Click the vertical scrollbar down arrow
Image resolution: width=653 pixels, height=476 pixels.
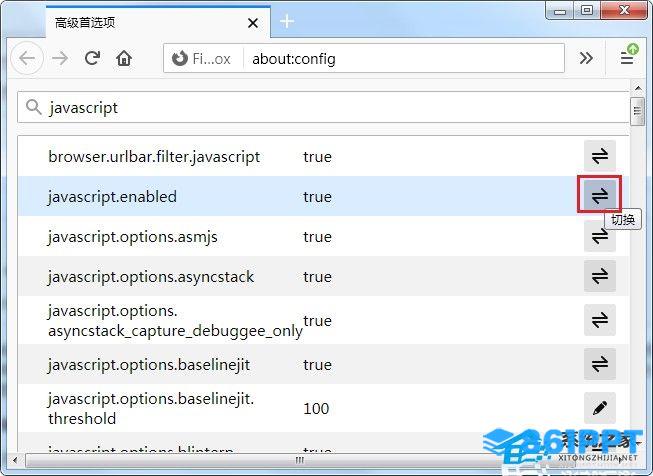tap(637, 445)
